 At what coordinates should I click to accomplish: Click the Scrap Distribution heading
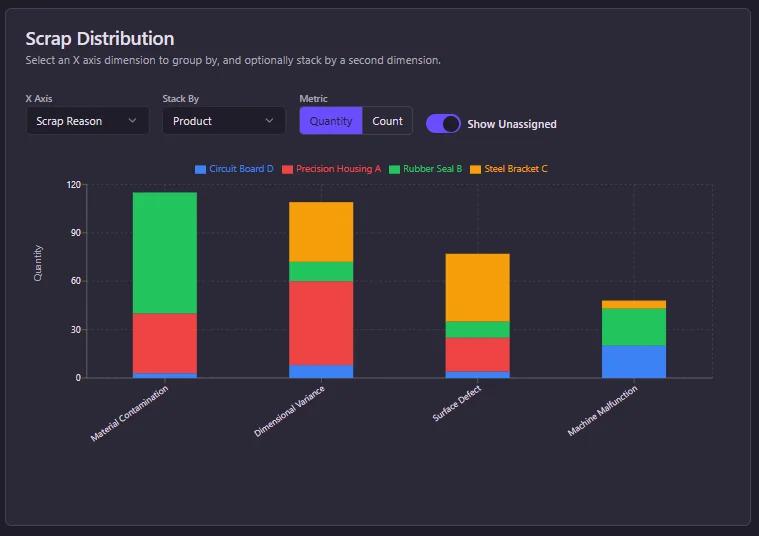coord(100,39)
